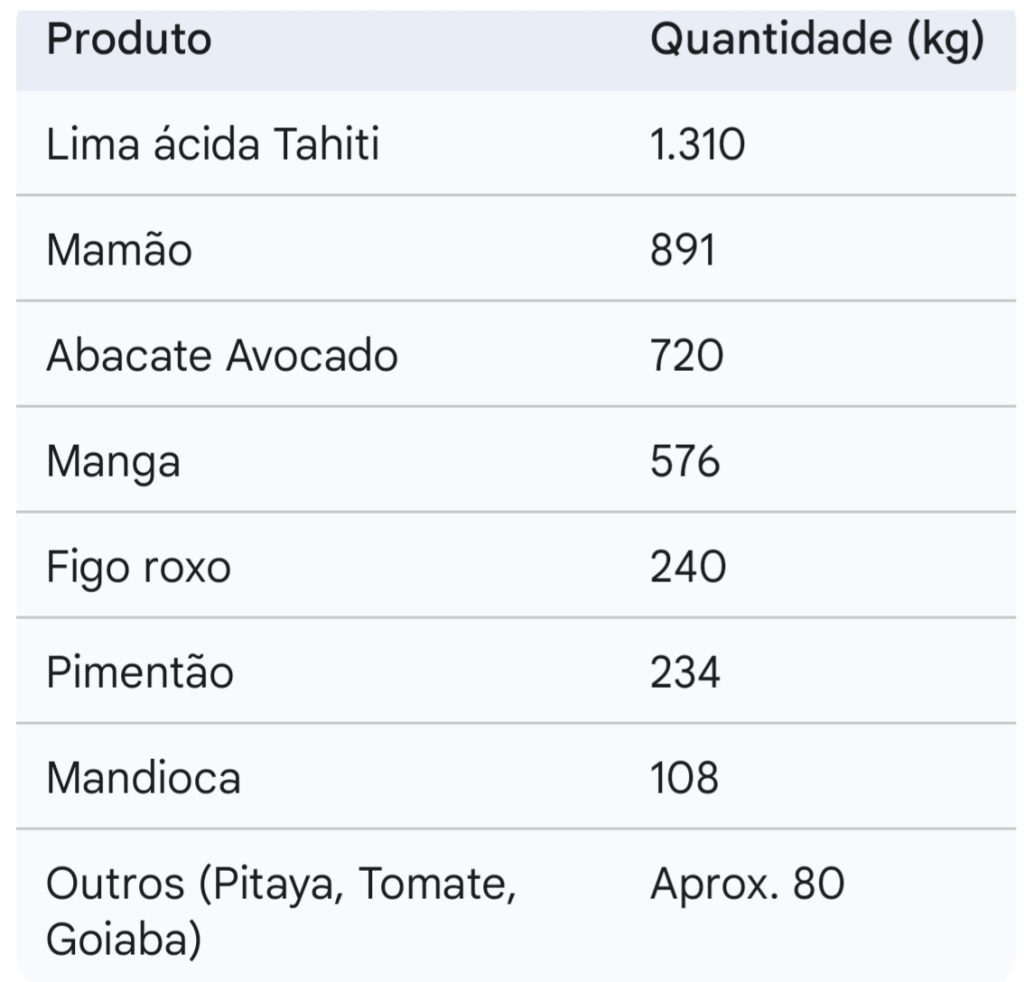This screenshot has width=1024, height=982.
Task: Select the Manga product cell
Action: tap(113, 462)
